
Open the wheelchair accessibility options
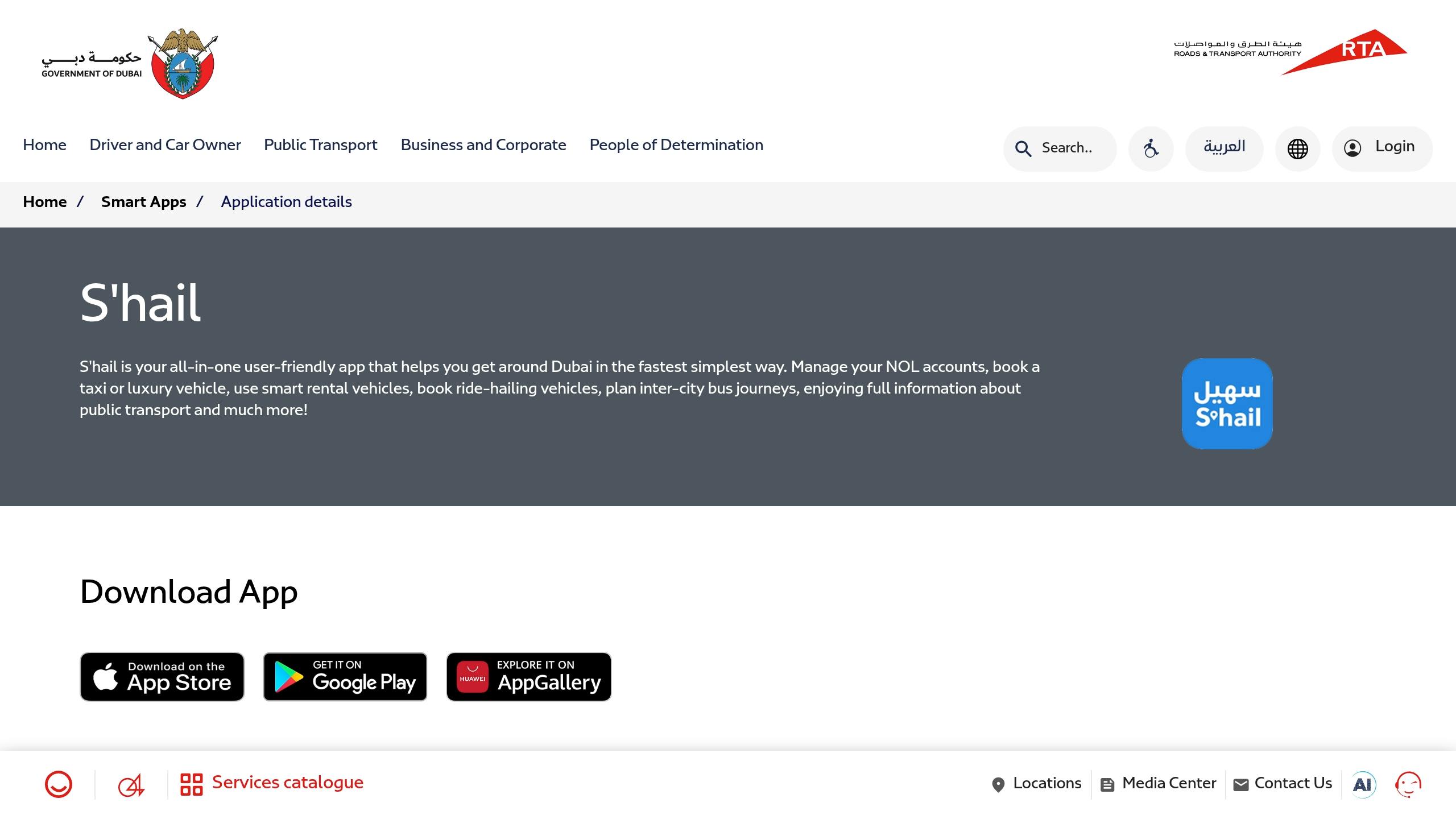pos(1151,148)
